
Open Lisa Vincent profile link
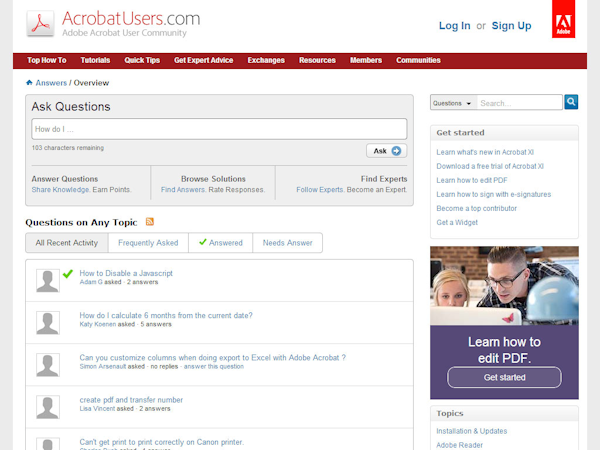pyautogui.click(x=97, y=409)
